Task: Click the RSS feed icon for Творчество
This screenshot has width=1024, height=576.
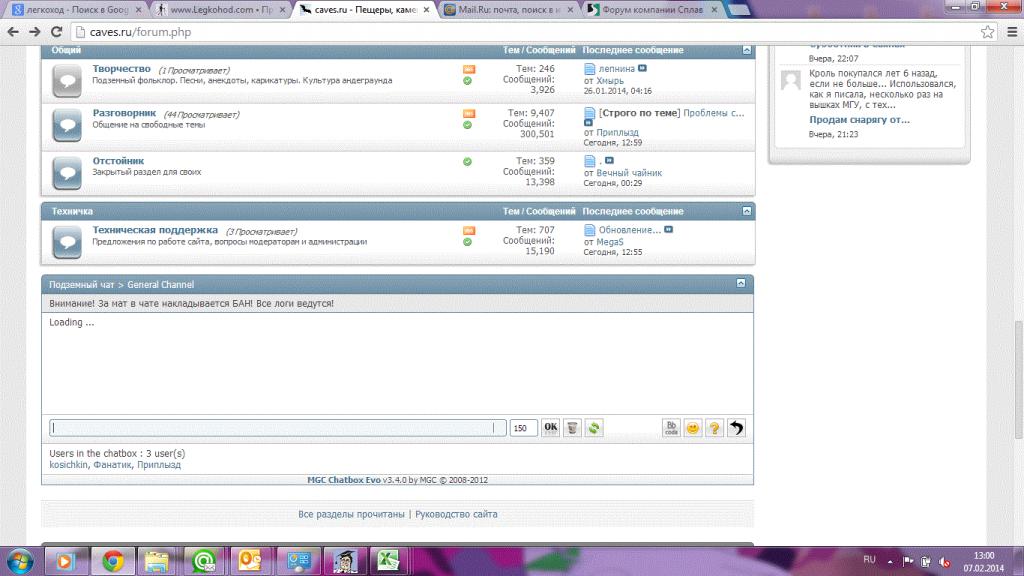Action: coord(468,69)
